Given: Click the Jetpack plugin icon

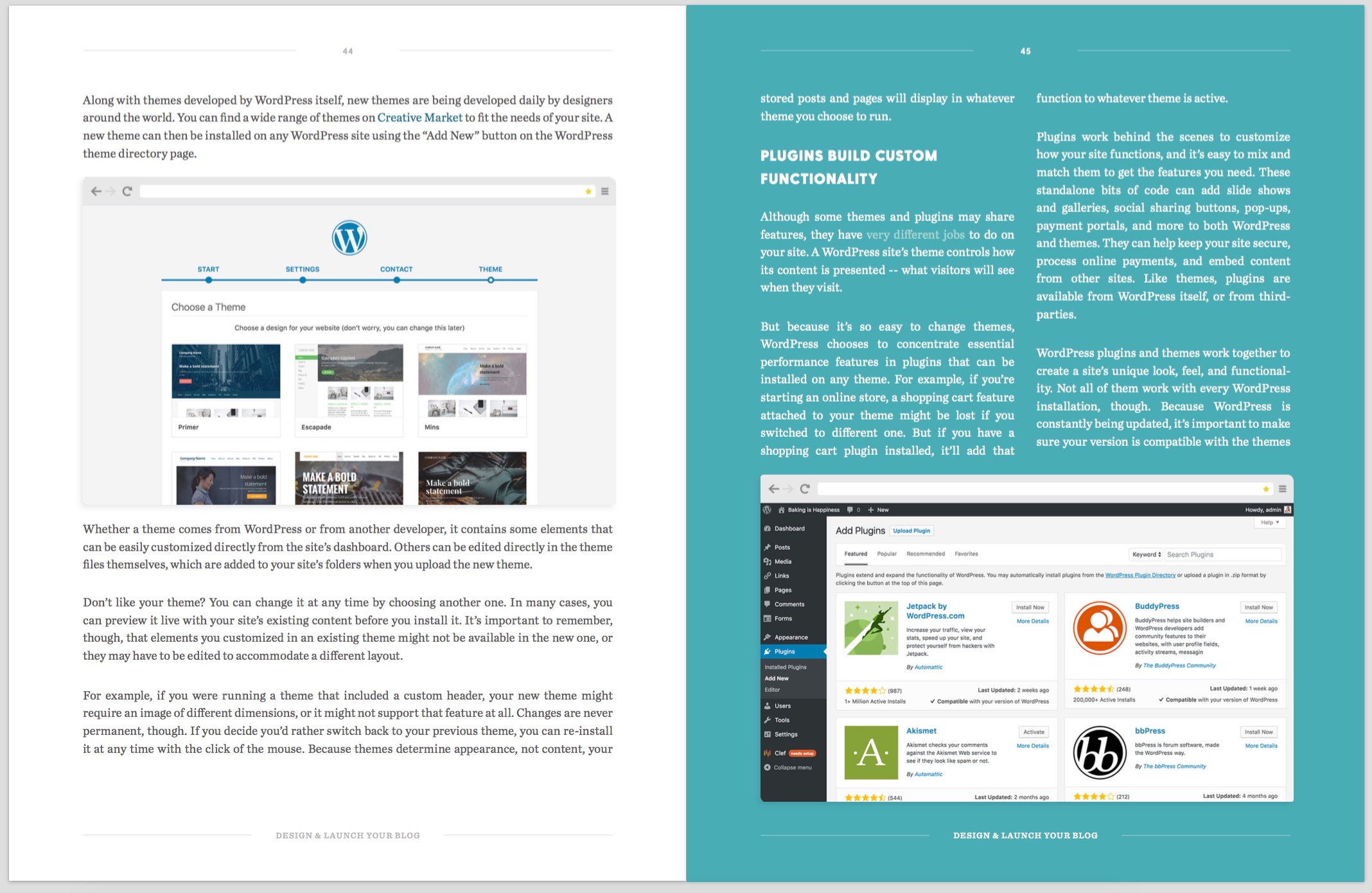Looking at the screenshot, I should point(871,628).
